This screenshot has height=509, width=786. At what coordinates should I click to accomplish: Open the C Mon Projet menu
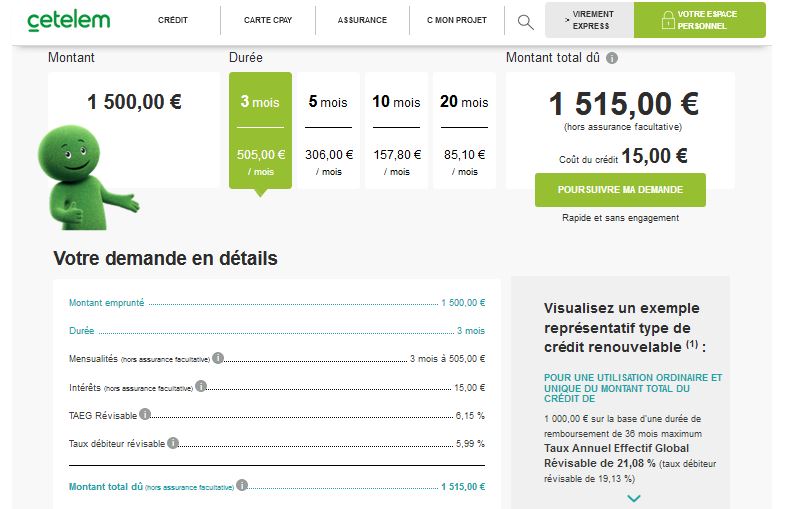(456, 21)
